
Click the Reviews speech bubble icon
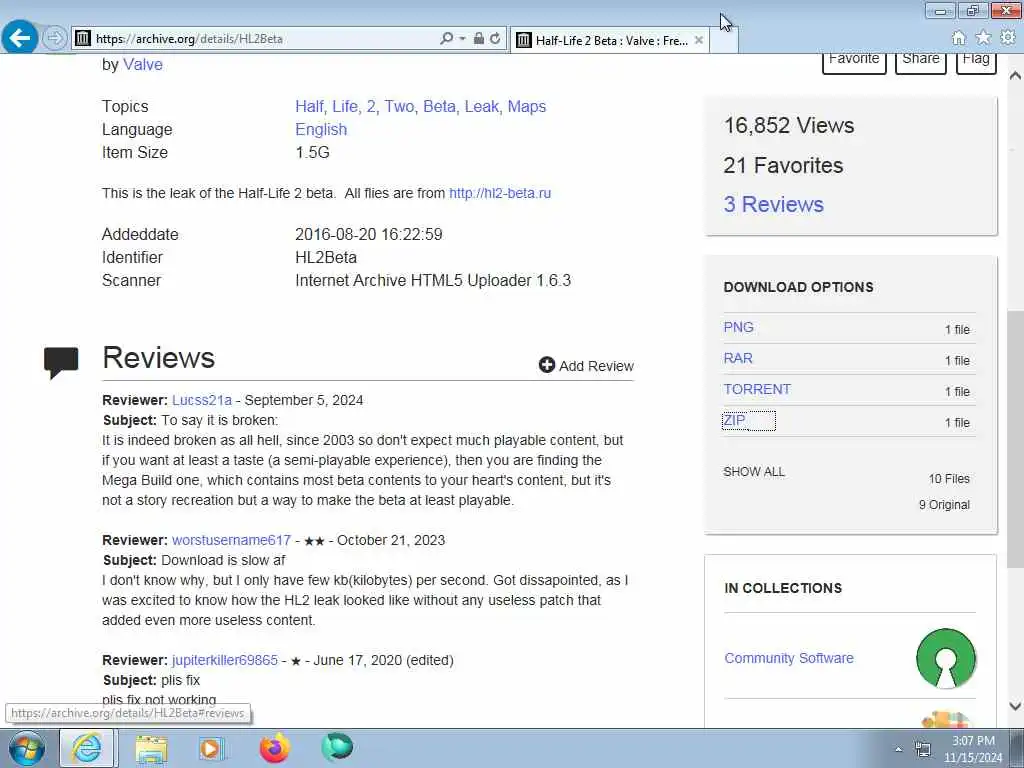tap(61, 362)
